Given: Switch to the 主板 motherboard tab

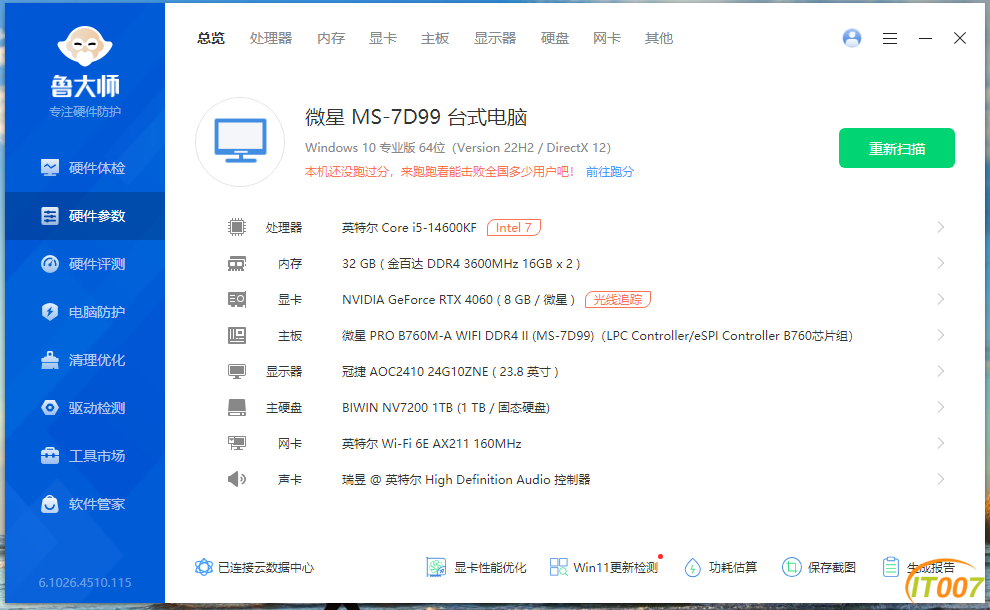Looking at the screenshot, I should click(435, 38).
